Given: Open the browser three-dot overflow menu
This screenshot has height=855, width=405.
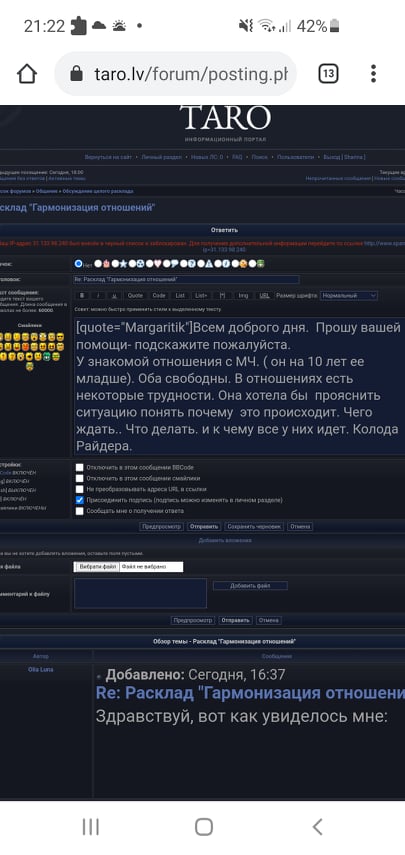Looking at the screenshot, I should (373, 74).
